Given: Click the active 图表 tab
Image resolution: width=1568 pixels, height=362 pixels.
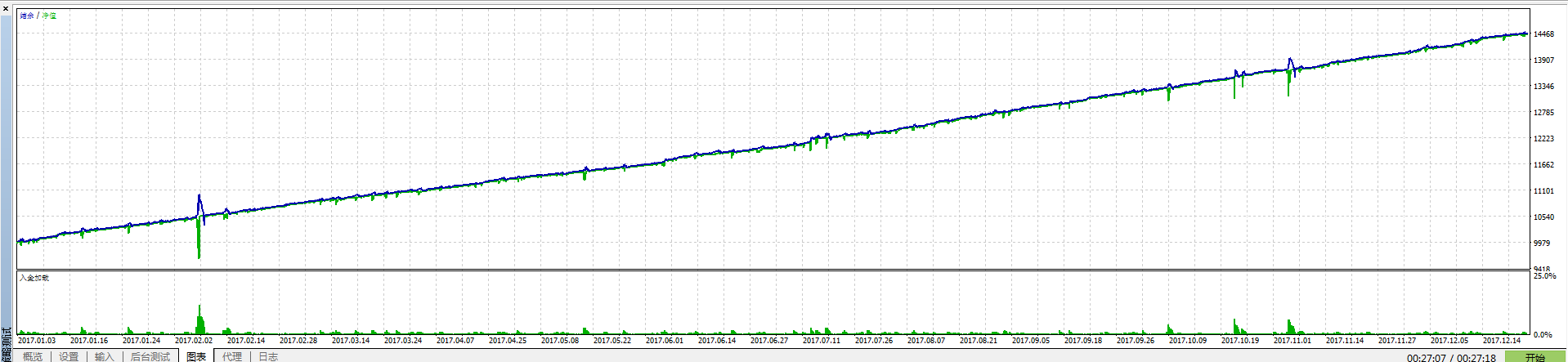Looking at the screenshot, I should point(196,356).
